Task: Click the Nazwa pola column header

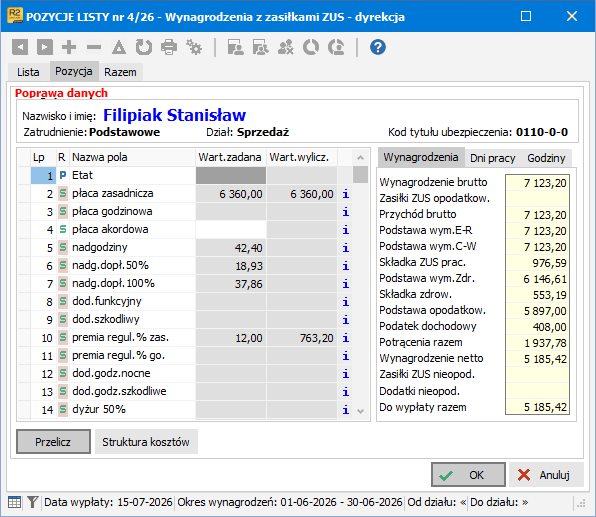Action: coord(132,157)
